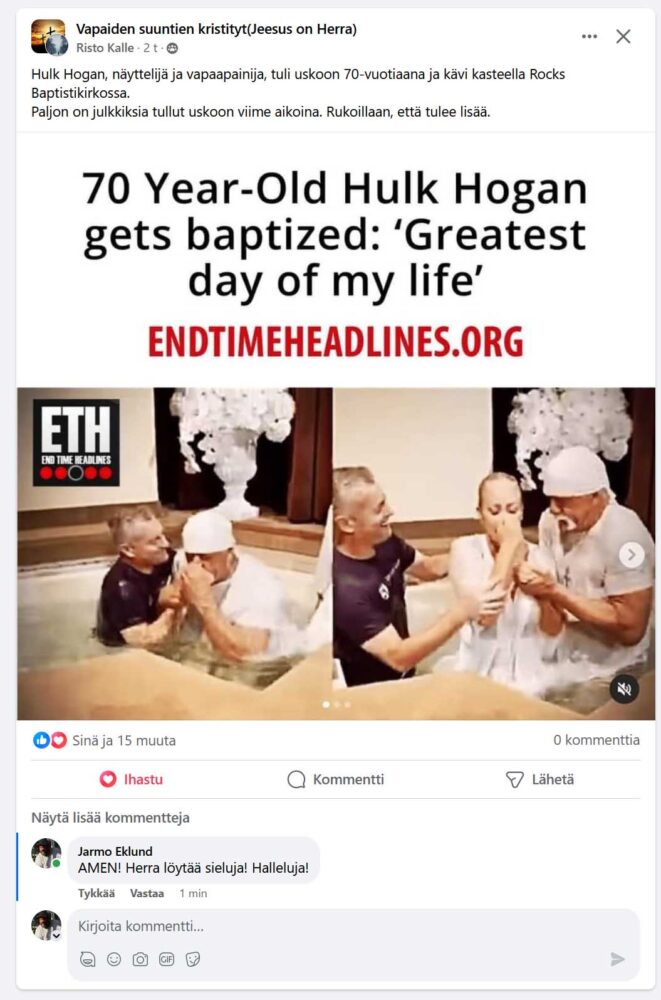
Task: Reply via Vastaa under Jarmo's comment
Action: pos(147,893)
